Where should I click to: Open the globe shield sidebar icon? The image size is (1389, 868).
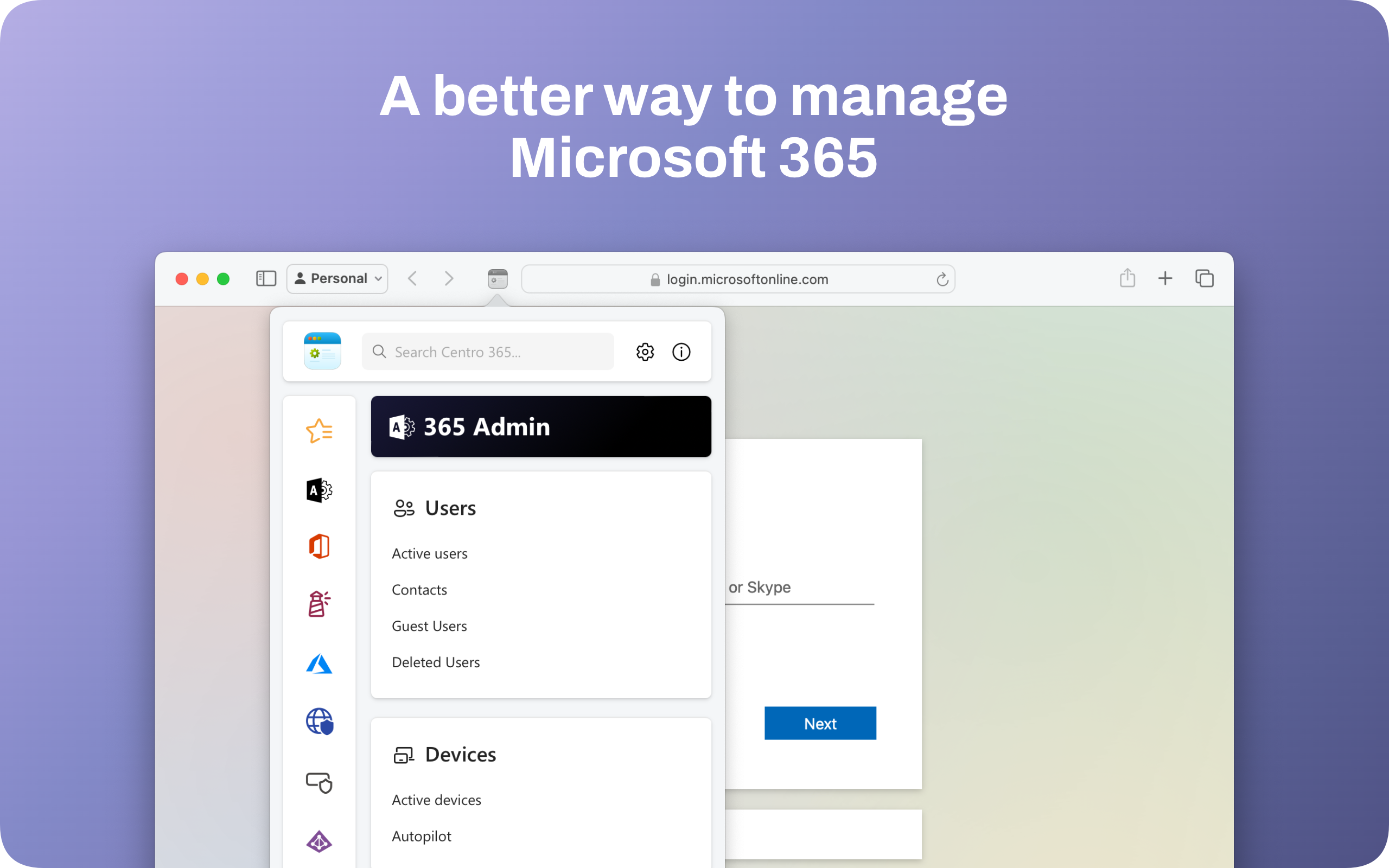(x=319, y=722)
